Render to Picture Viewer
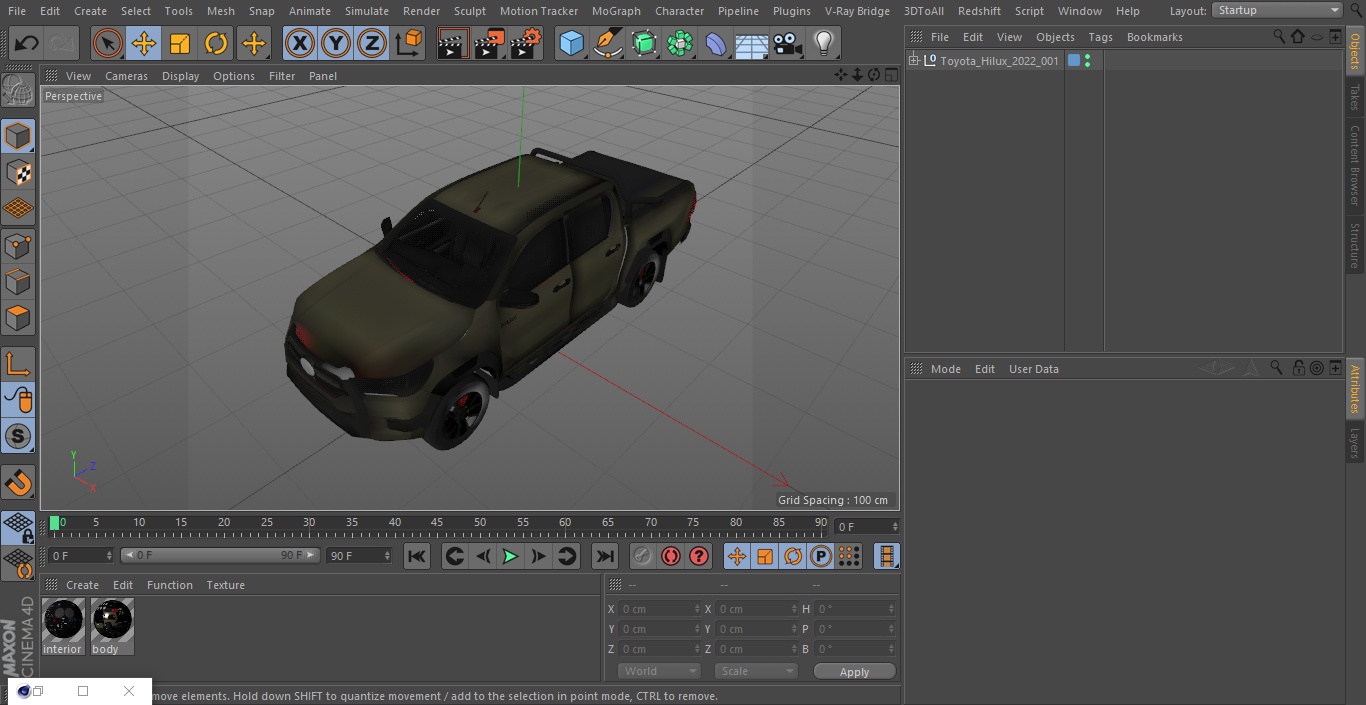 [x=489, y=44]
